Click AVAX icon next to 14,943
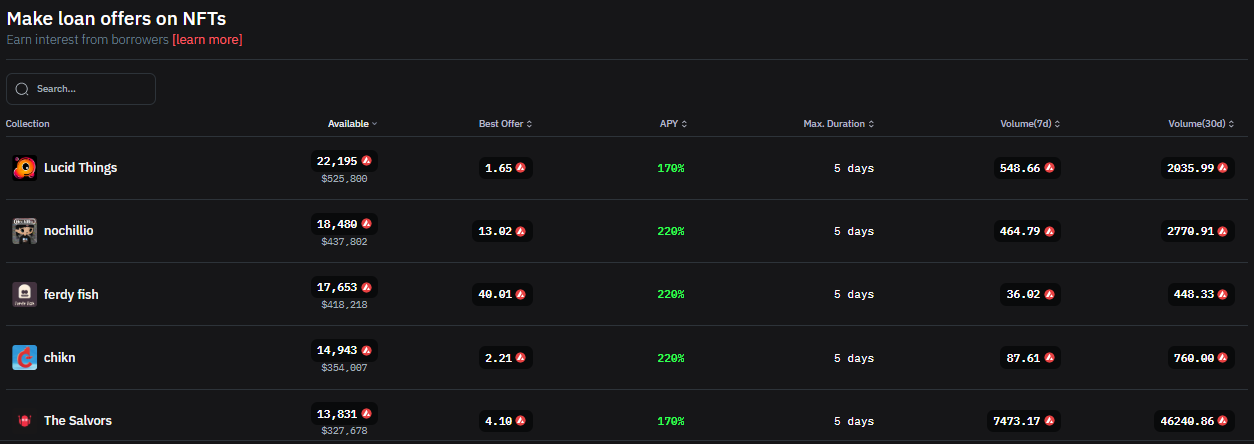This screenshot has width=1254, height=444. click(367, 351)
